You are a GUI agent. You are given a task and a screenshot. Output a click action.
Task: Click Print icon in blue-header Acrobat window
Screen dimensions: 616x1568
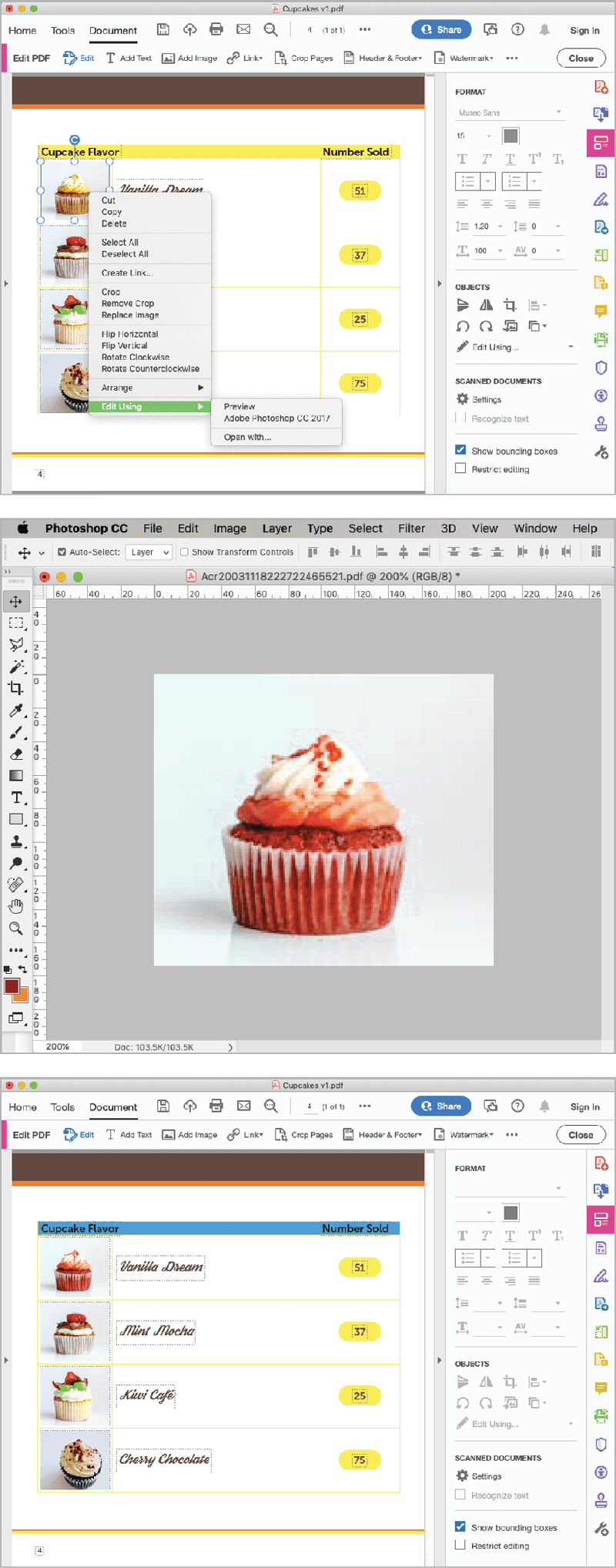216,1106
